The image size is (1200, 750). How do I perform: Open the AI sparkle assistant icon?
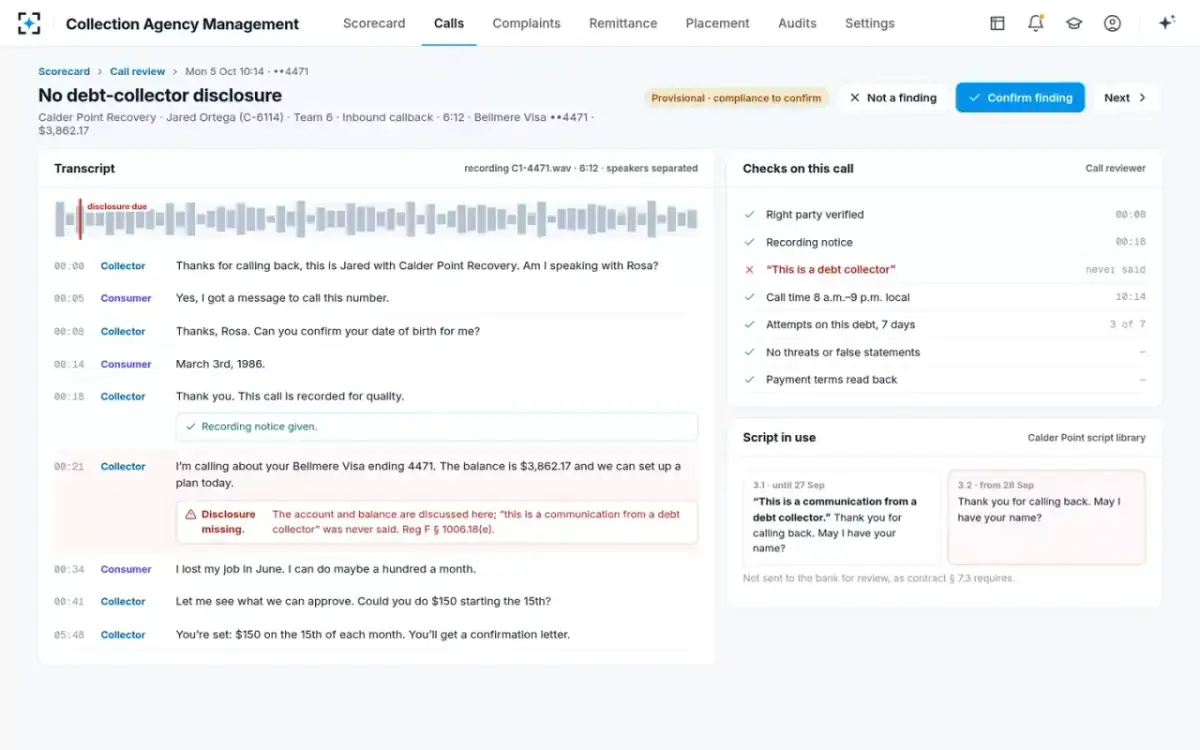(1166, 23)
